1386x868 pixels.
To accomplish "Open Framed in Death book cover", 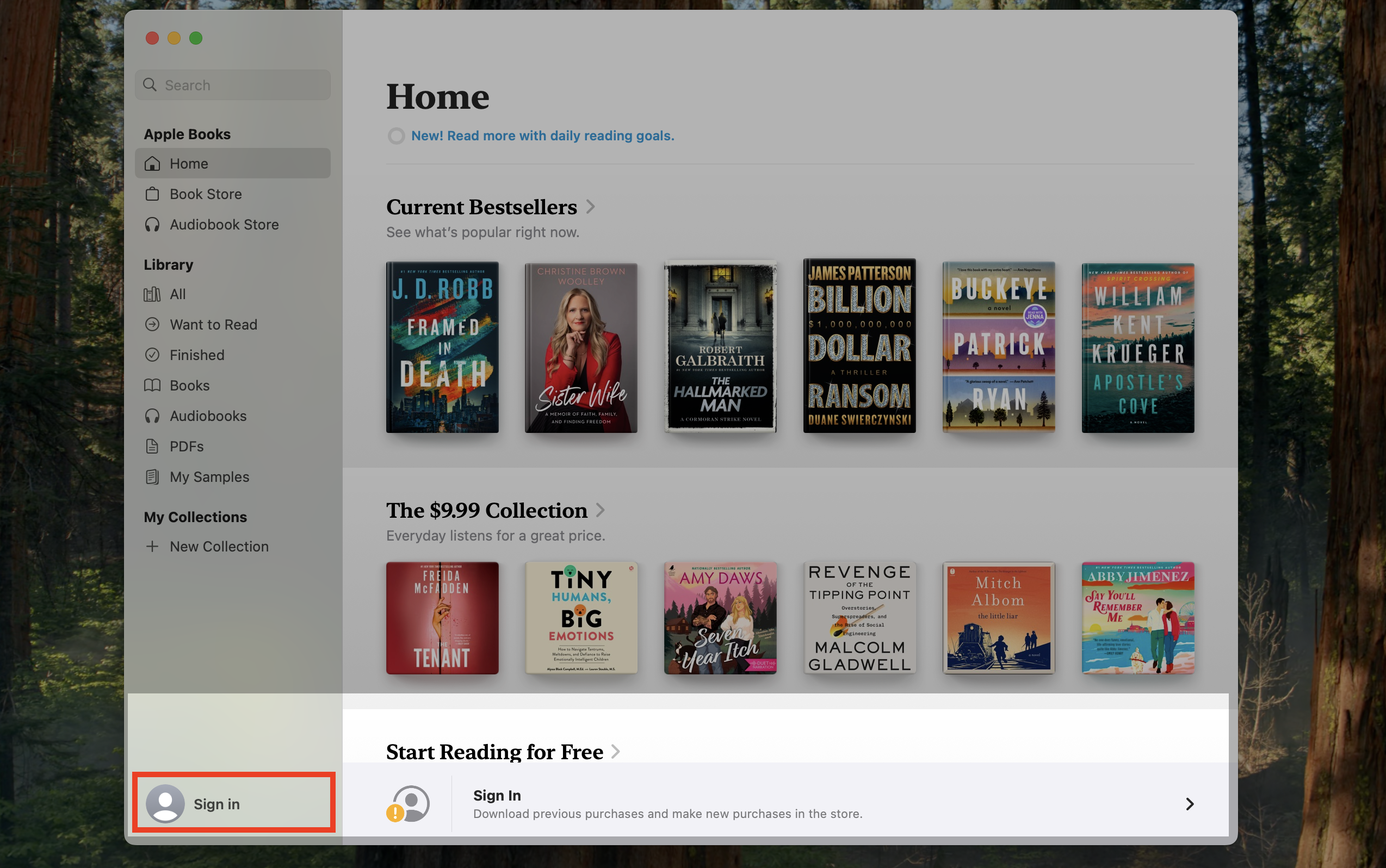I will [x=442, y=347].
